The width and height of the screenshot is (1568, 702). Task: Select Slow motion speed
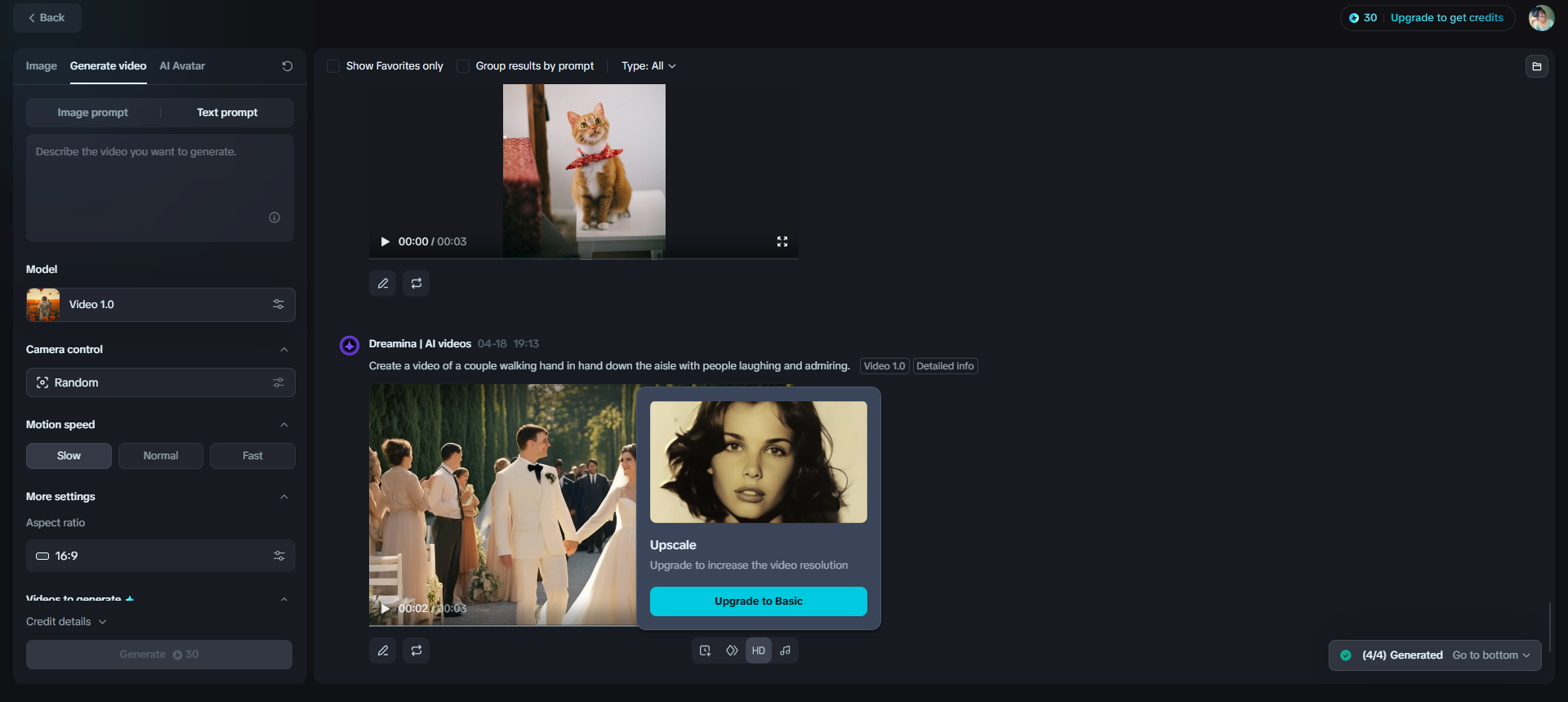[x=69, y=456]
